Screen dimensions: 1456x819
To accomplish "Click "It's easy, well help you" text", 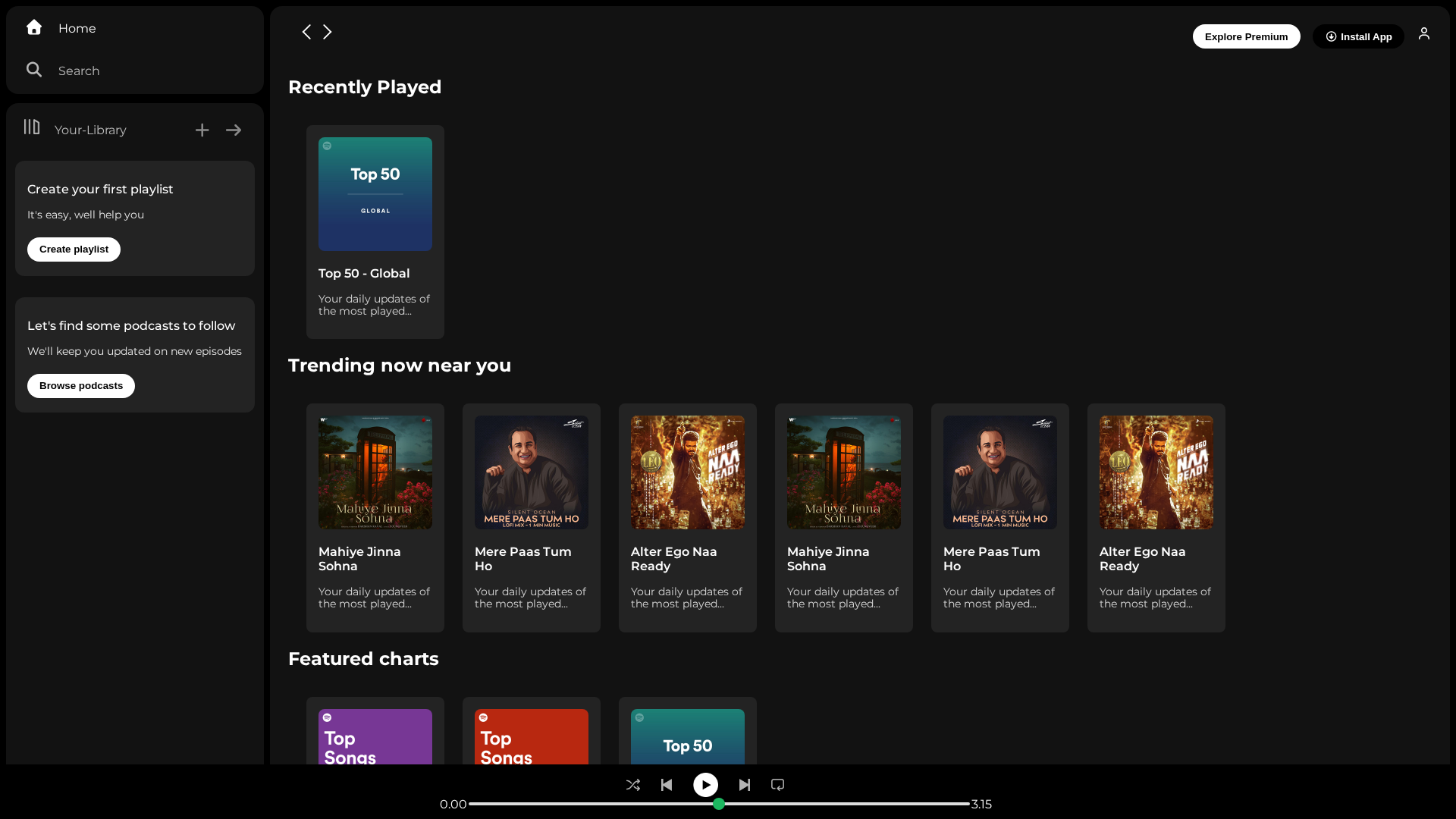I will 86,215.
